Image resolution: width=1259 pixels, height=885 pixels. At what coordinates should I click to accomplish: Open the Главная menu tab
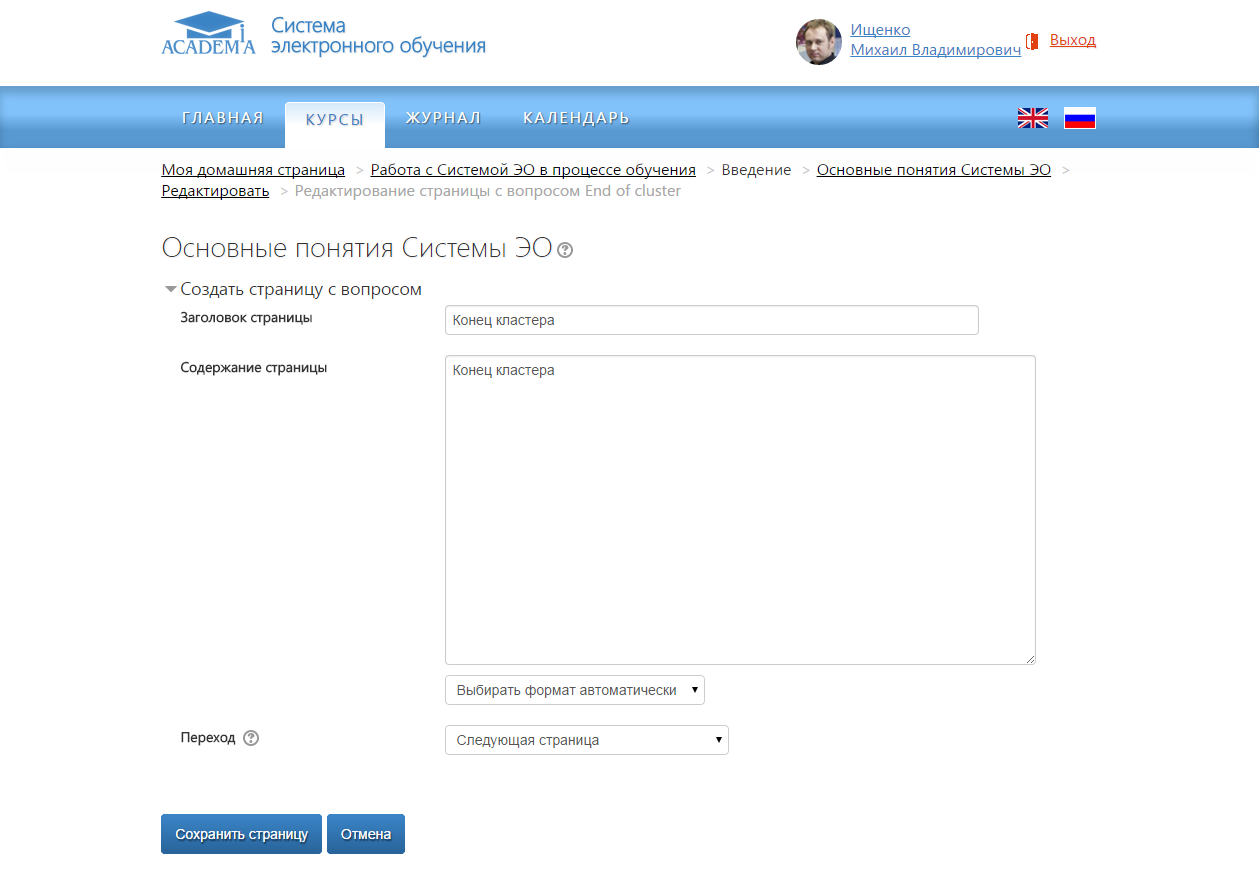tap(222, 118)
